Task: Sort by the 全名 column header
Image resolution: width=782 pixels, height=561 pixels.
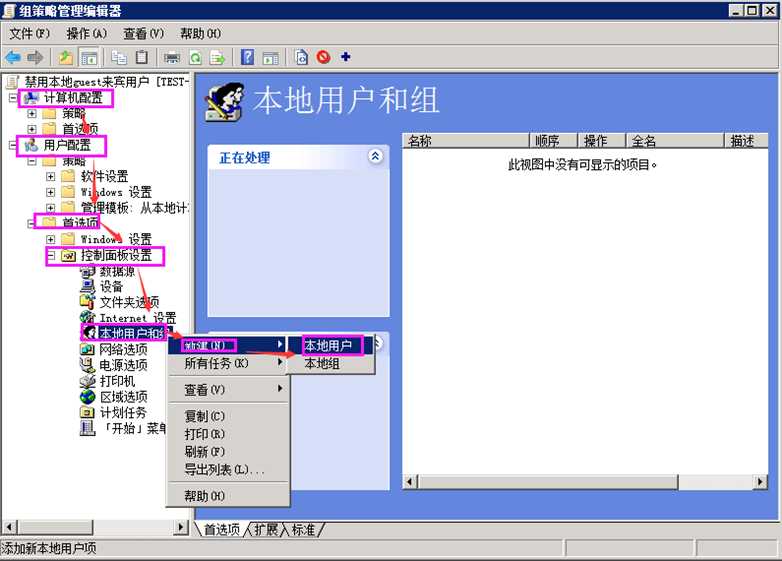Action: click(674, 141)
